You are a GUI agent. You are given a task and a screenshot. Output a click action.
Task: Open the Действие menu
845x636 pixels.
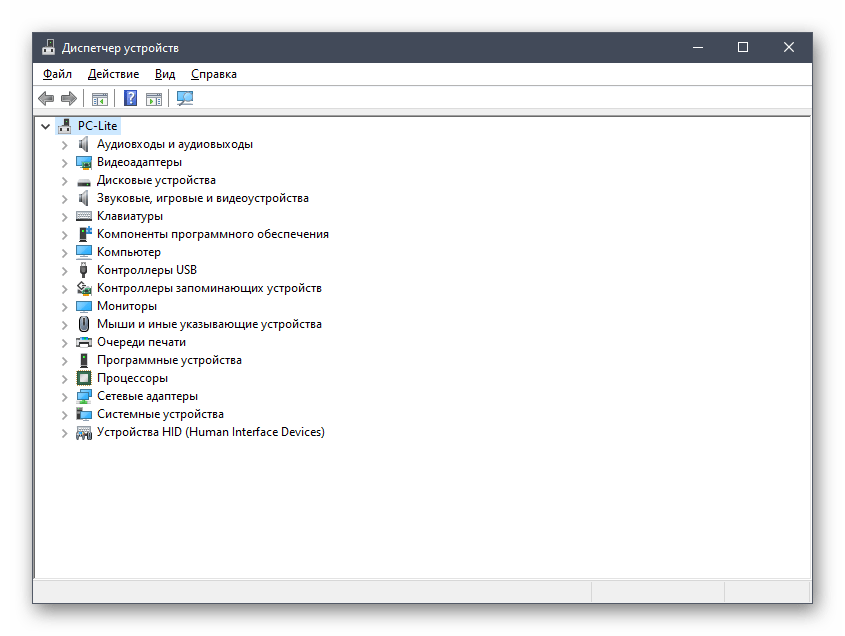pos(113,74)
